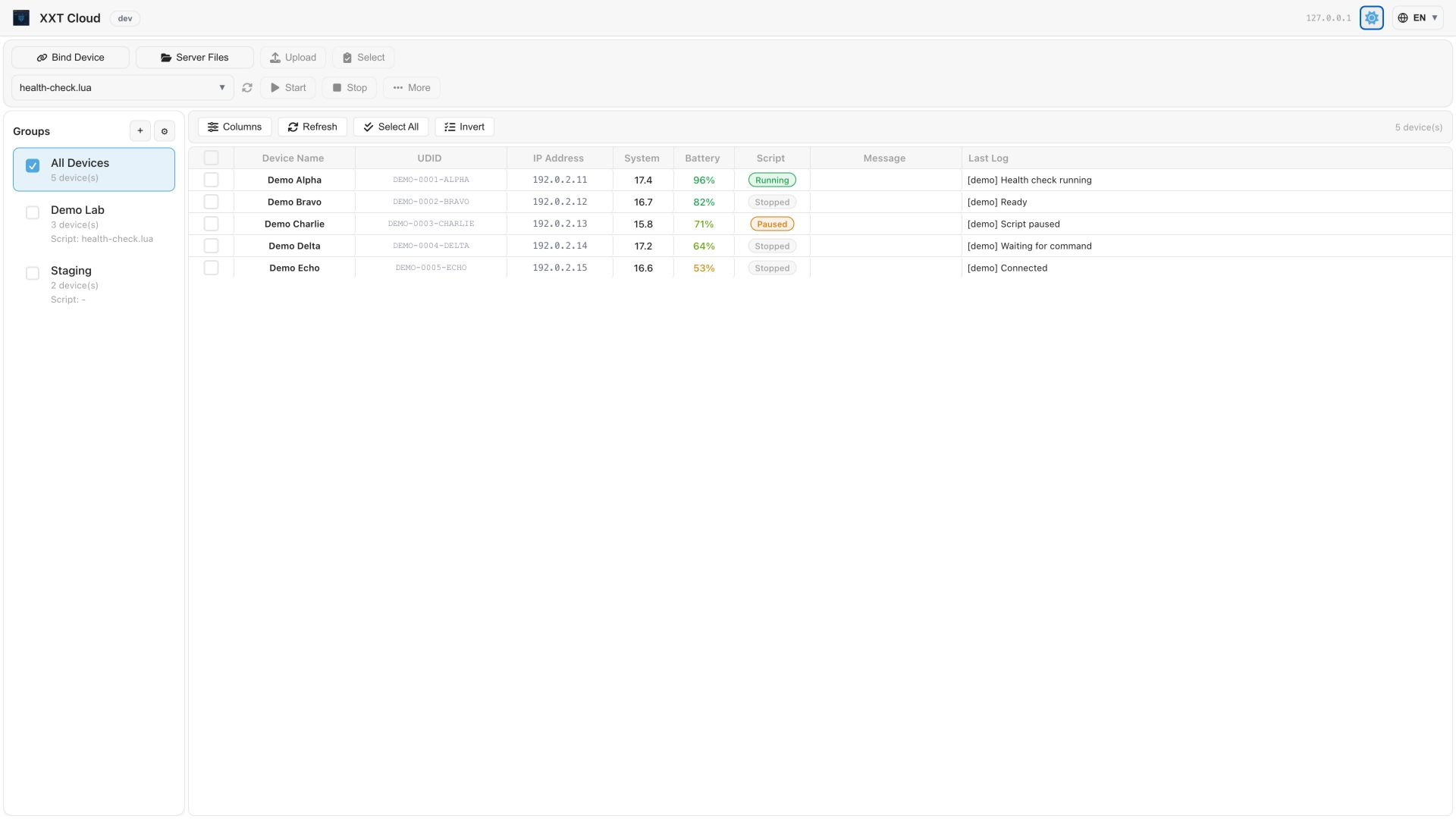Click 'Script: health-check.lua' under Demo Lab
This screenshot has height=819, width=1456.
(x=102, y=239)
